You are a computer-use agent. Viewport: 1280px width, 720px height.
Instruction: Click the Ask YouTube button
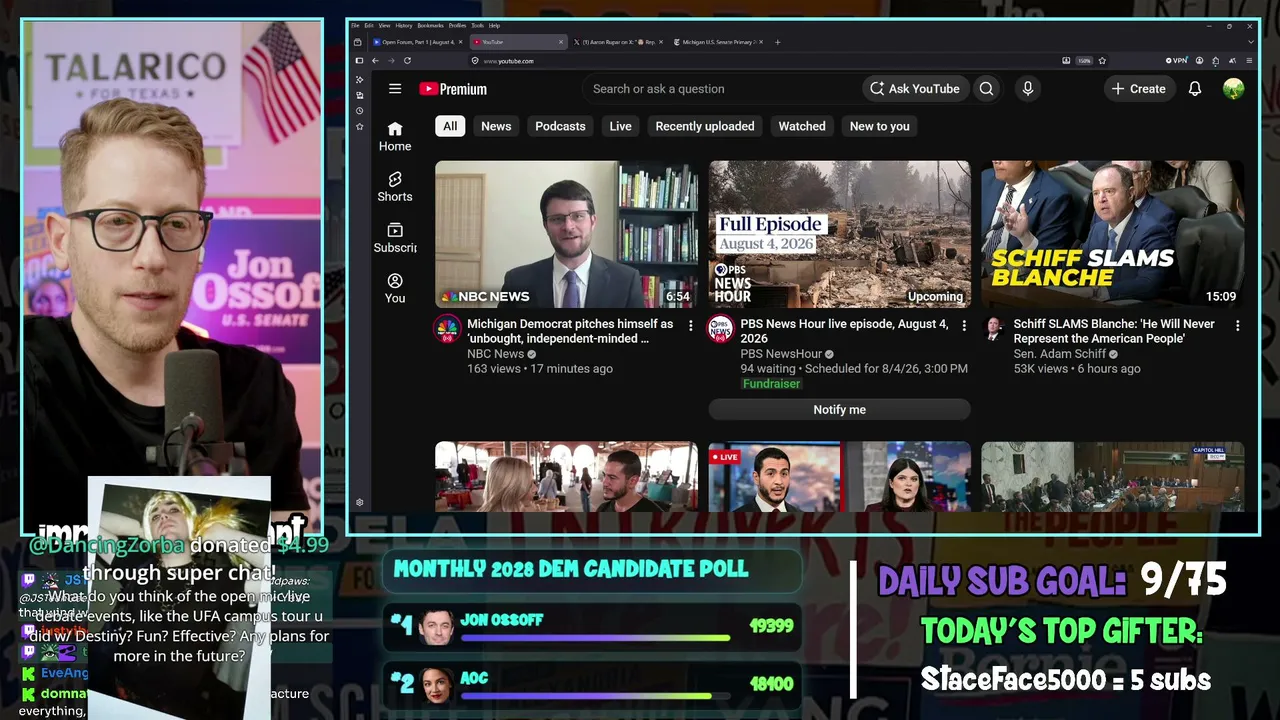click(914, 89)
